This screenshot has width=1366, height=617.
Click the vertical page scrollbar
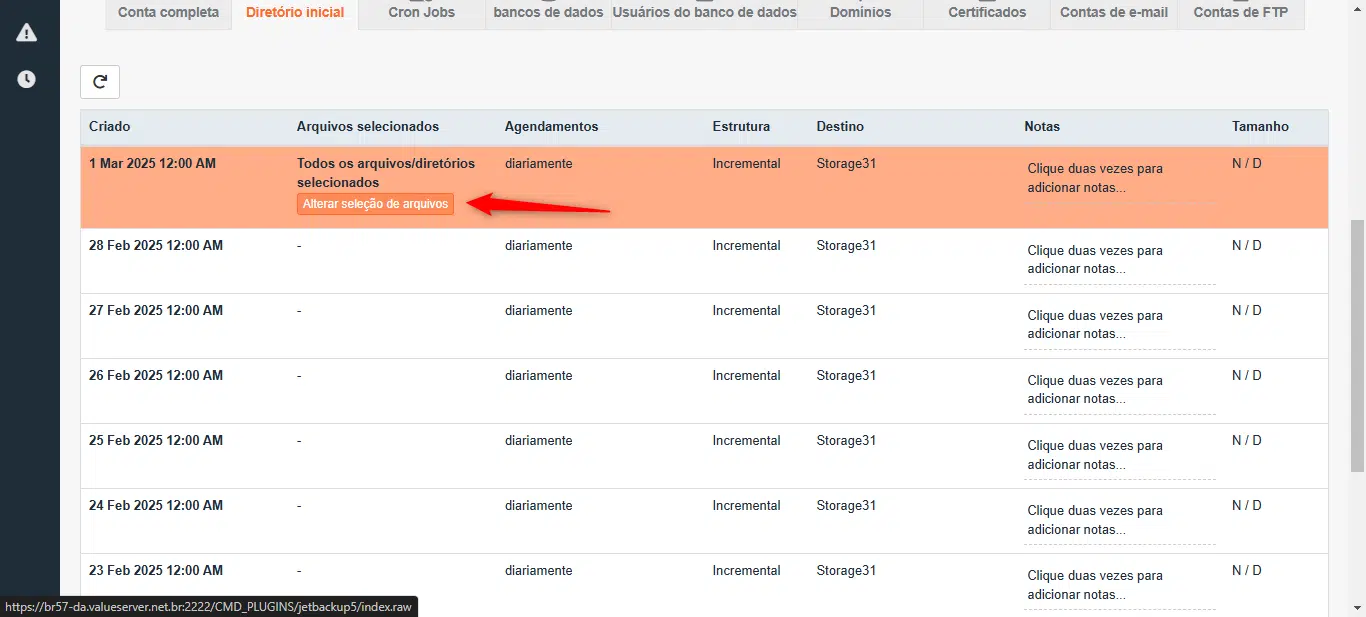tap(1357, 345)
